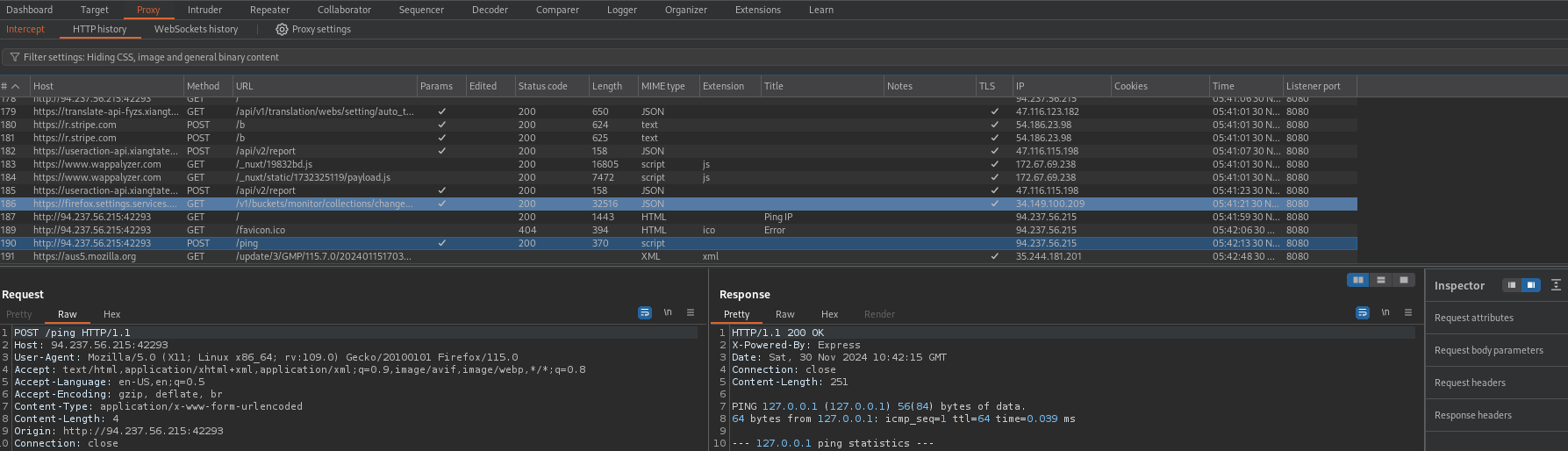
Task: Open the Target tab
Action: click(95, 10)
